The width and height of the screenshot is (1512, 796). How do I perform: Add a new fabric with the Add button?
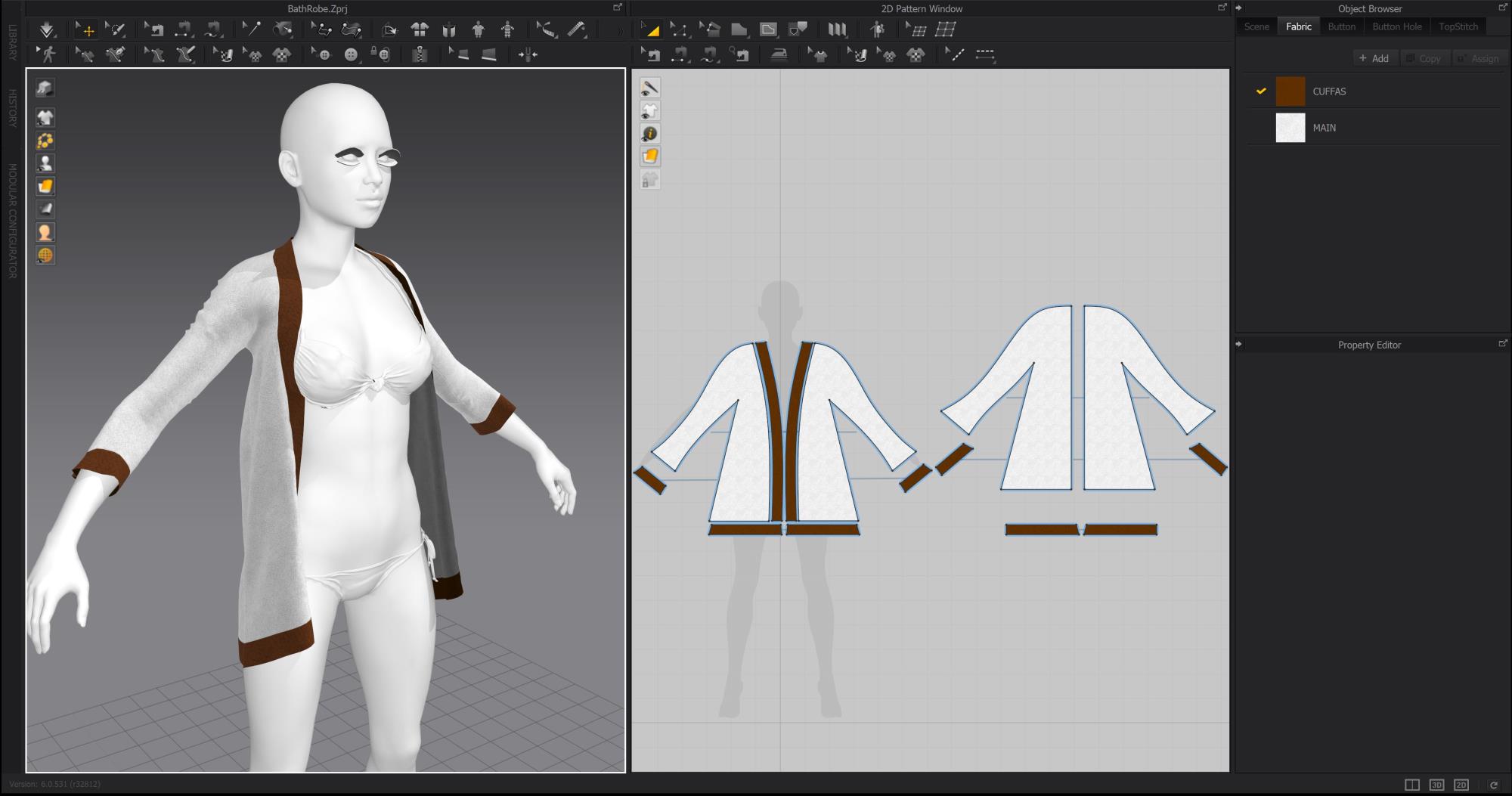[x=1374, y=58]
